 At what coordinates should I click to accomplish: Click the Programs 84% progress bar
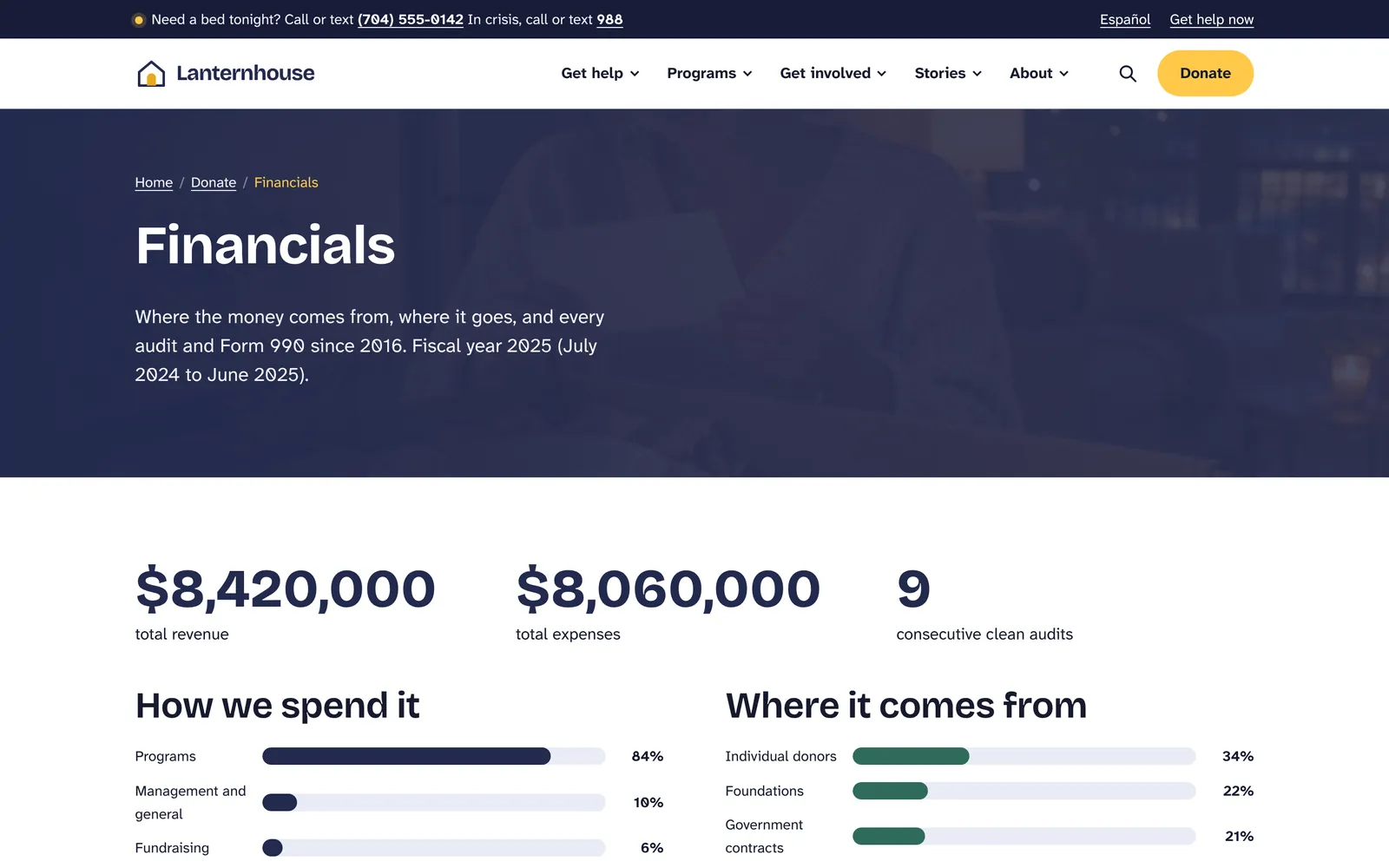click(x=433, y=756)
